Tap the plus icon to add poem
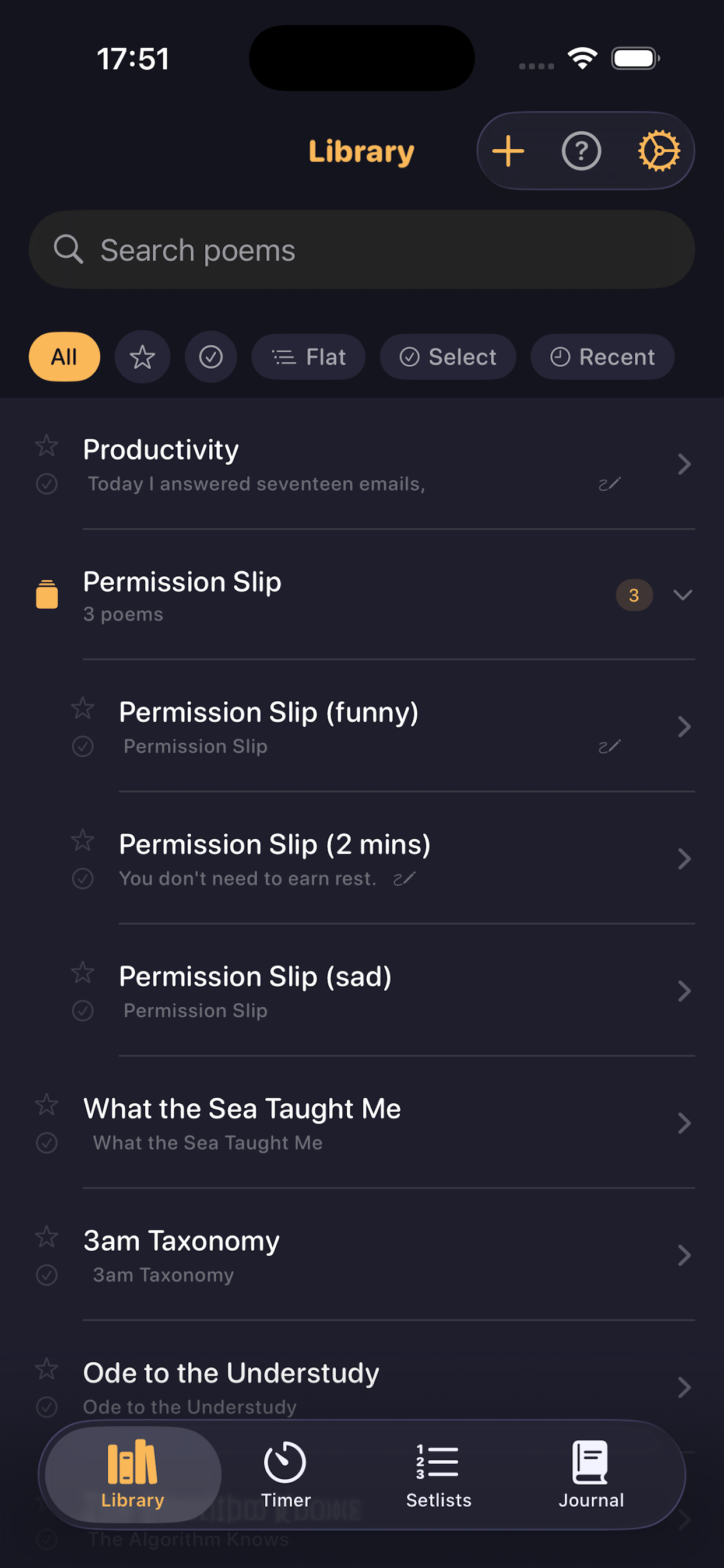The image size is (724, 1568). tap(508, 151)
